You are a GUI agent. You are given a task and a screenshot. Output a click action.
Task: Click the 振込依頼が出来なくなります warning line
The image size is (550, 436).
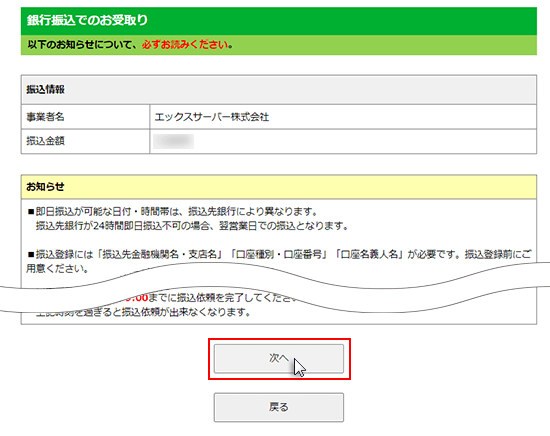click(x=143, y=312)
